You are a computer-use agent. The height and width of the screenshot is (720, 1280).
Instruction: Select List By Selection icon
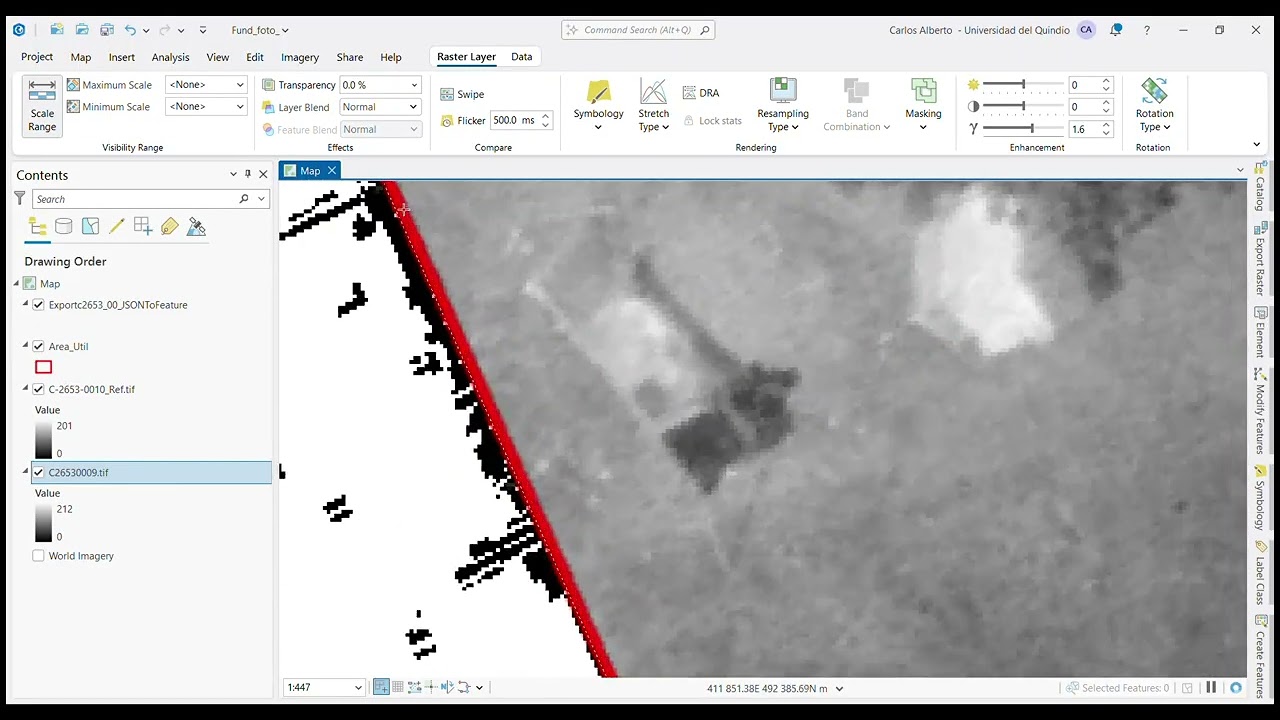pyautogui.click(x=90, y=227)
